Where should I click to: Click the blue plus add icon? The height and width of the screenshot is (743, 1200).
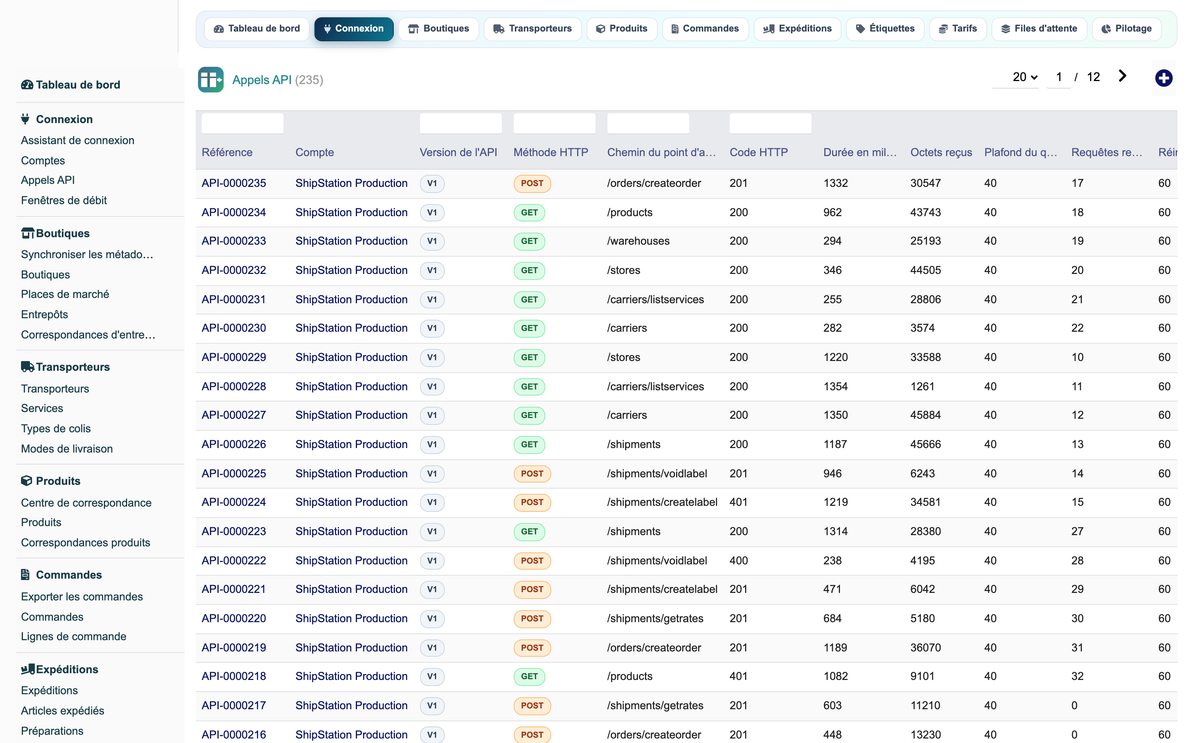tap(1163, 78)
